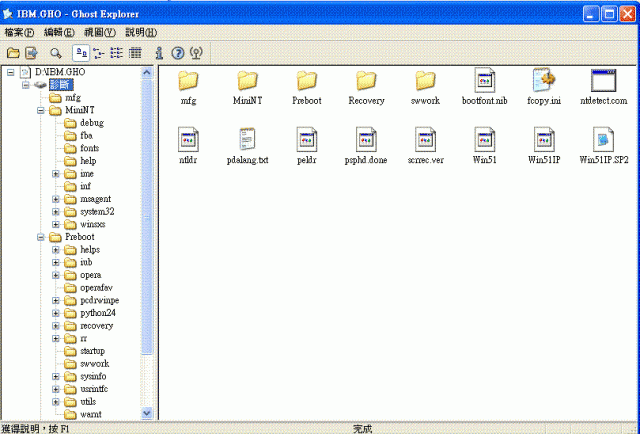Viewport: 640px width, 434px height.
Task: Select the MiniNT folder in file pane
Action: point(247,87)
